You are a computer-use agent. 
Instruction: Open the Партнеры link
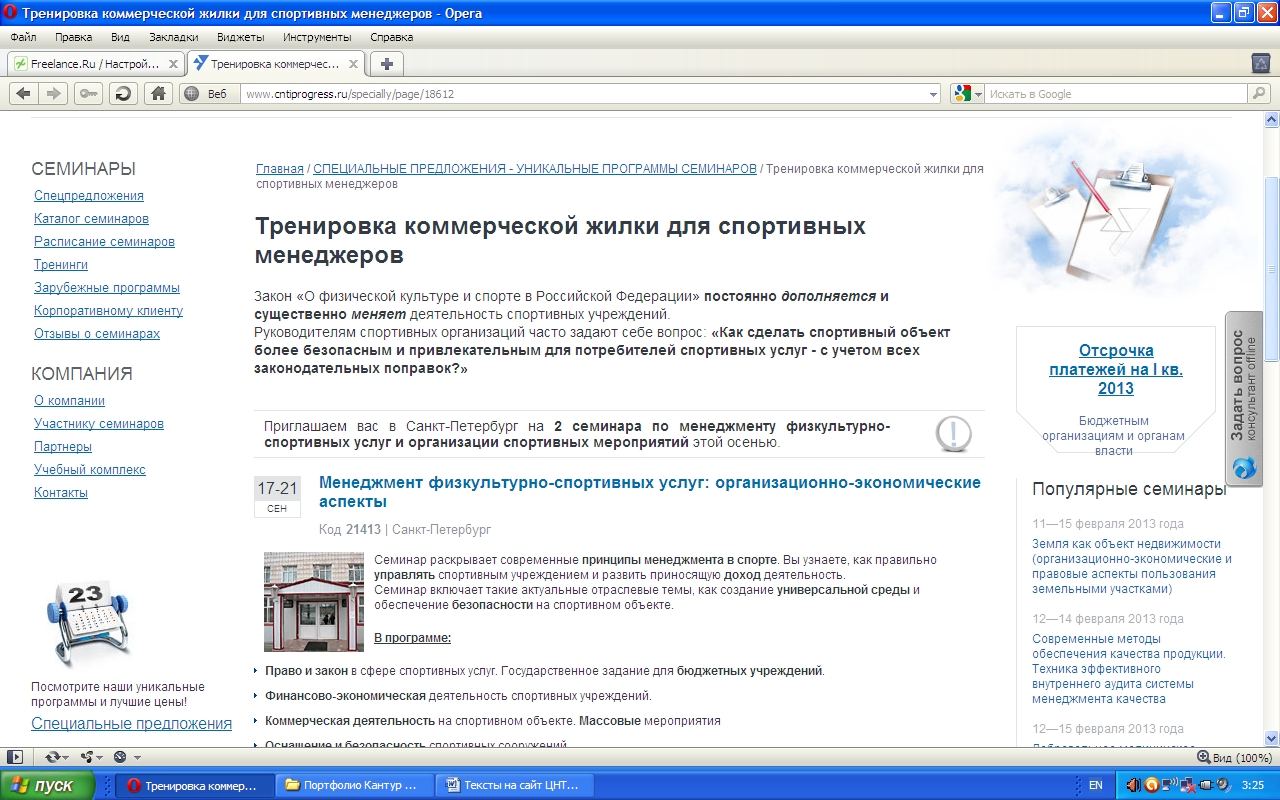pyautogui.click(x=63, y=447)
